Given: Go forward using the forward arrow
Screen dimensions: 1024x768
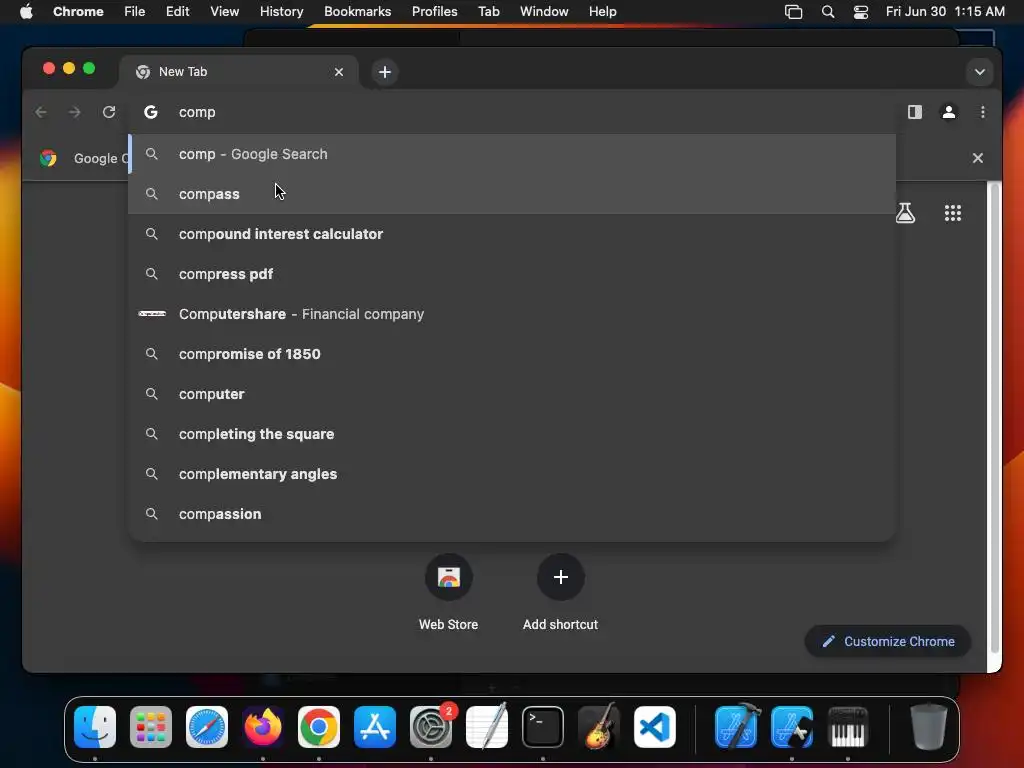Looking at the screenshot, I should point(74,112).
